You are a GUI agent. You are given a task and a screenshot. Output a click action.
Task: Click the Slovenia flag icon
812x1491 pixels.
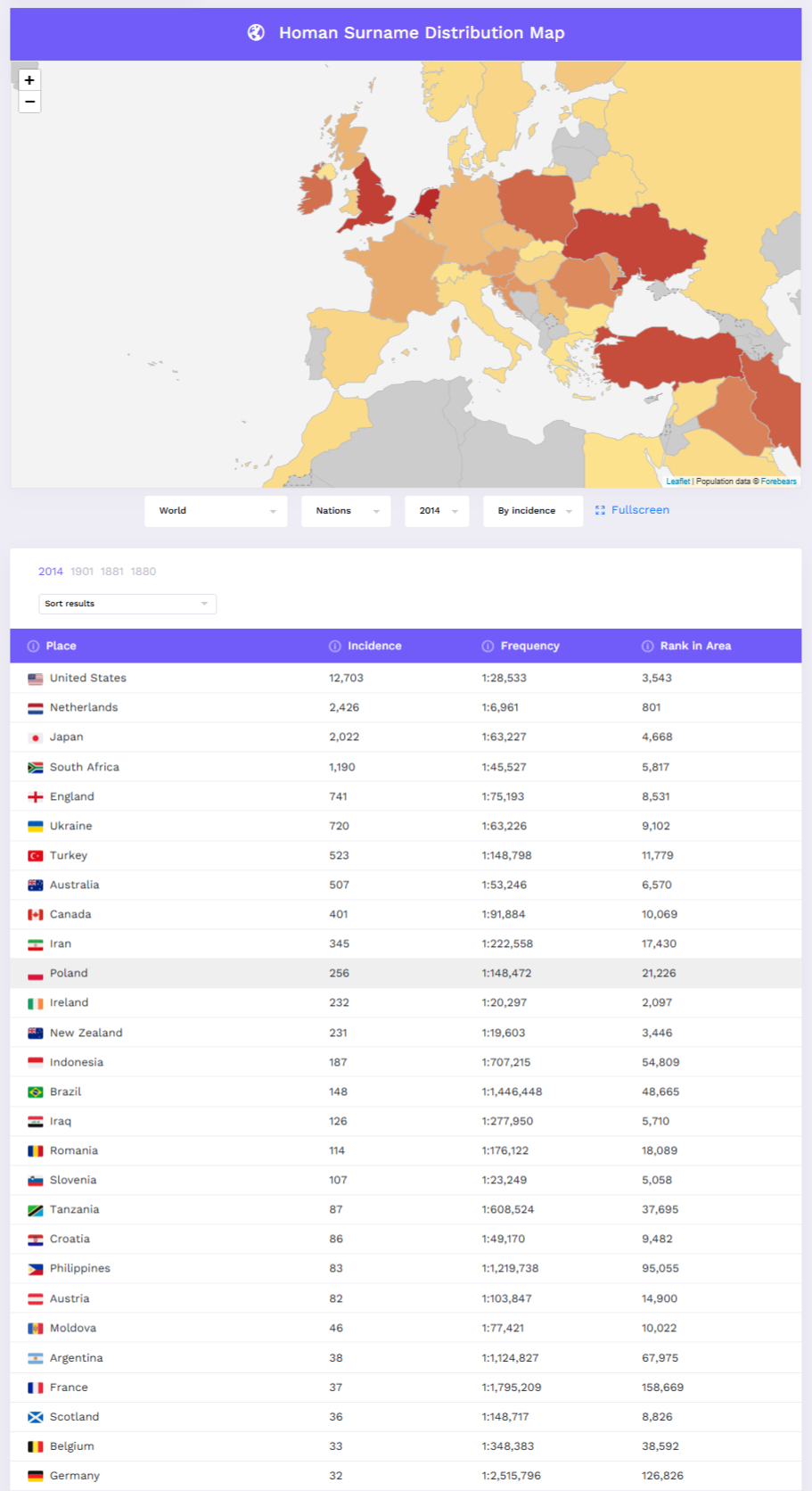[x=36, y=1180]
